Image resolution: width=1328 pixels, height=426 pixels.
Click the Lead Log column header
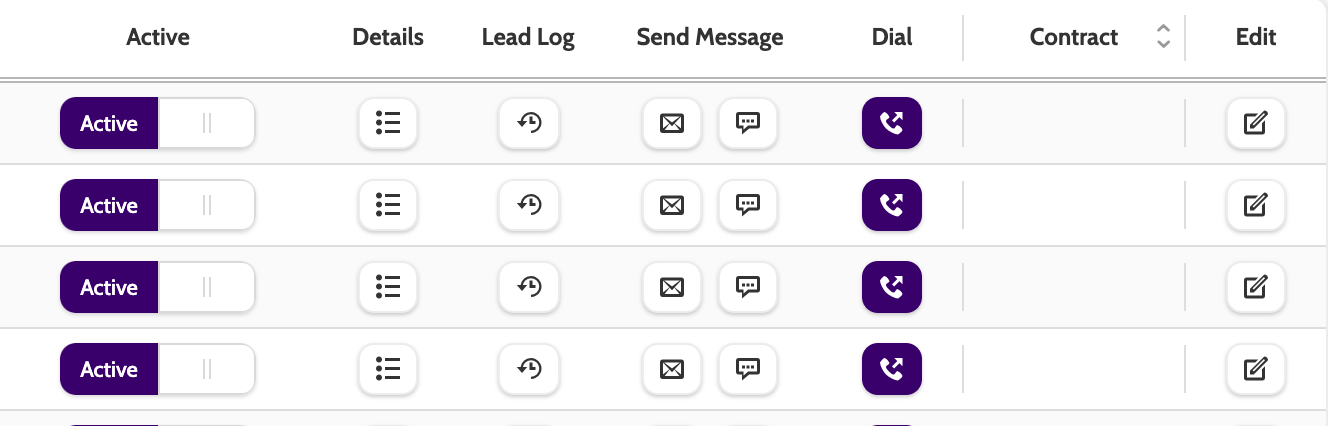[528, 38]
